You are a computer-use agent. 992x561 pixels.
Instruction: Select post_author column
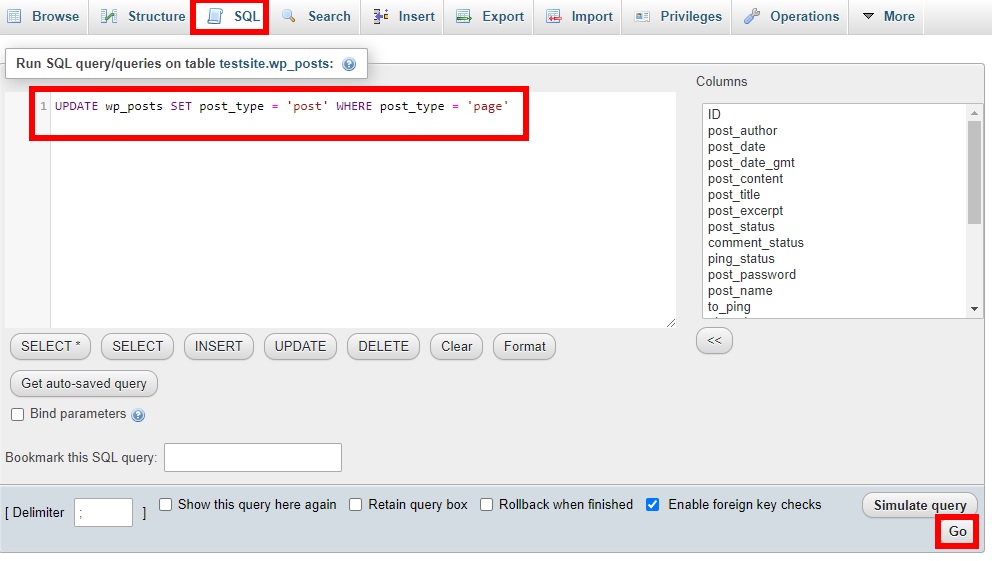tap(834, 131)
